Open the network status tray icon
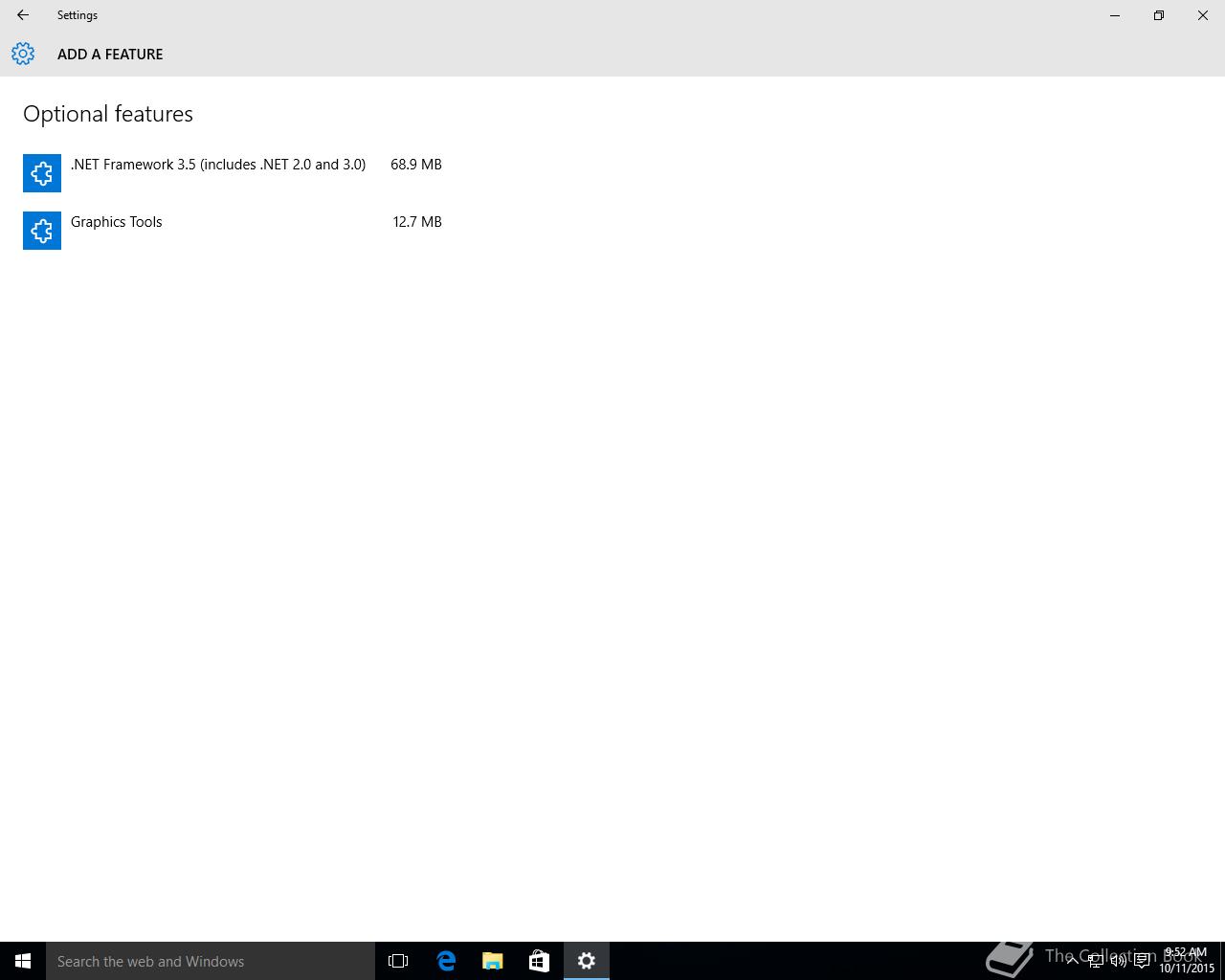The height and width of the screenshot is (980, 1225). 1096,961
